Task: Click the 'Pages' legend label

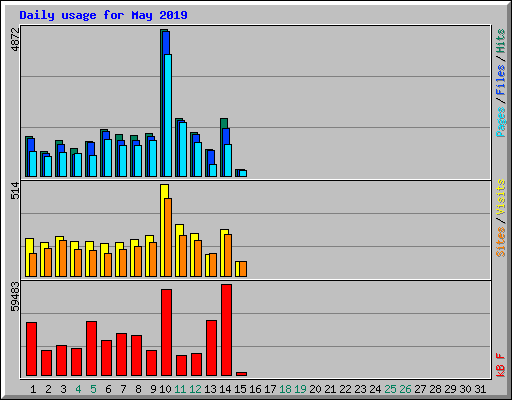Action: (501, 122)
